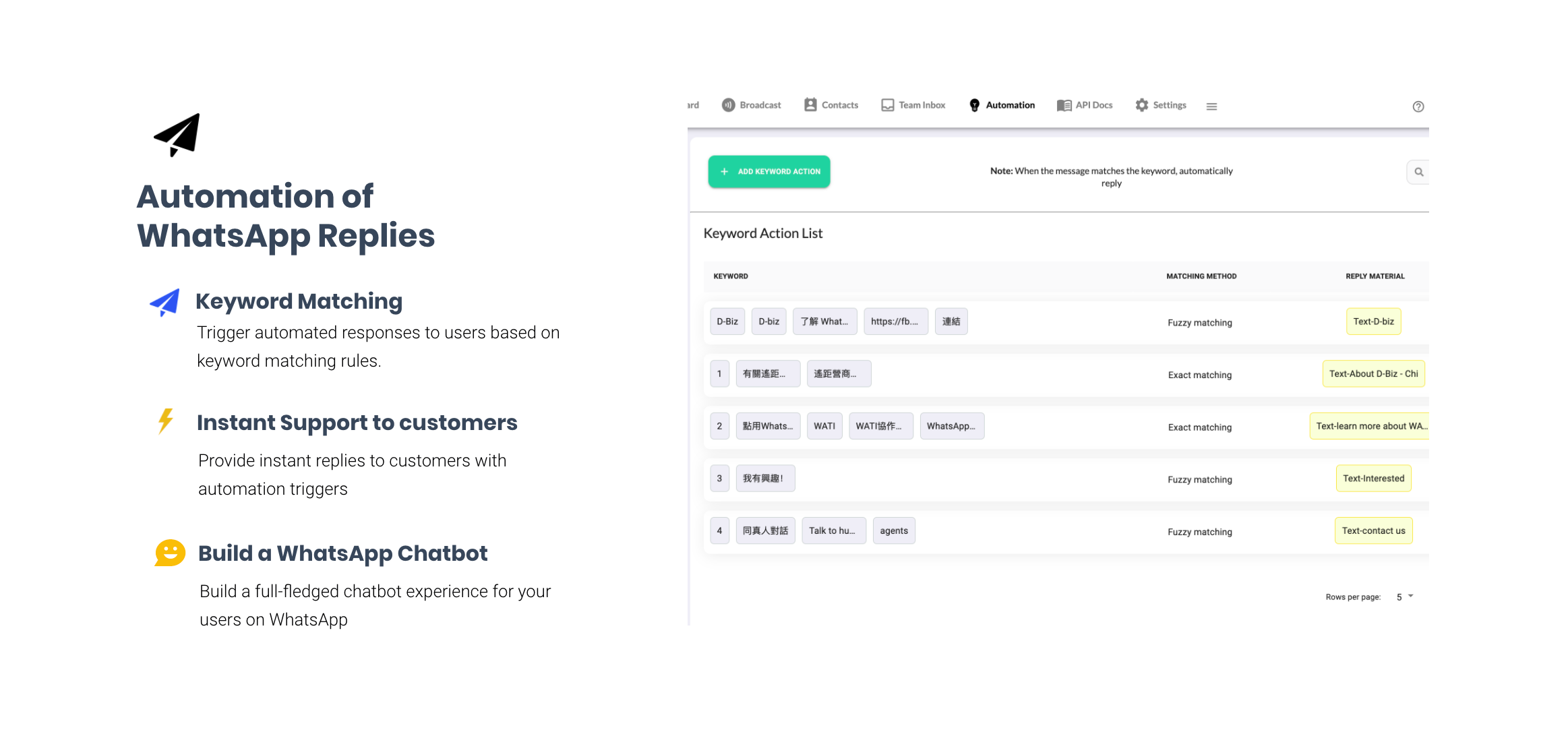The width and height of the screenshot is (1568, 732).
Task: Select the Automation tab
Action: (x=1002, y=105)
